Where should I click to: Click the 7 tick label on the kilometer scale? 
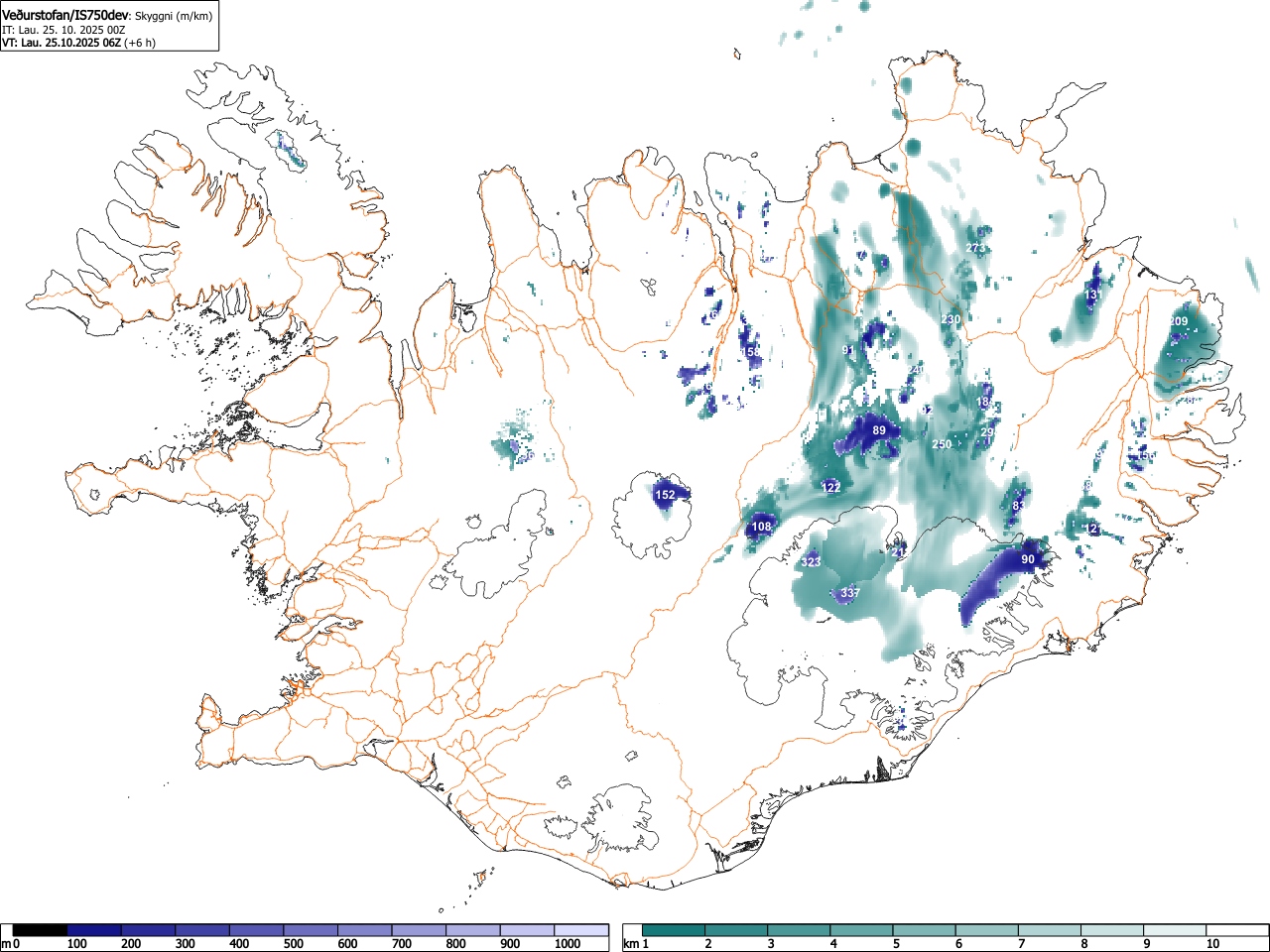pos(1021,944)
